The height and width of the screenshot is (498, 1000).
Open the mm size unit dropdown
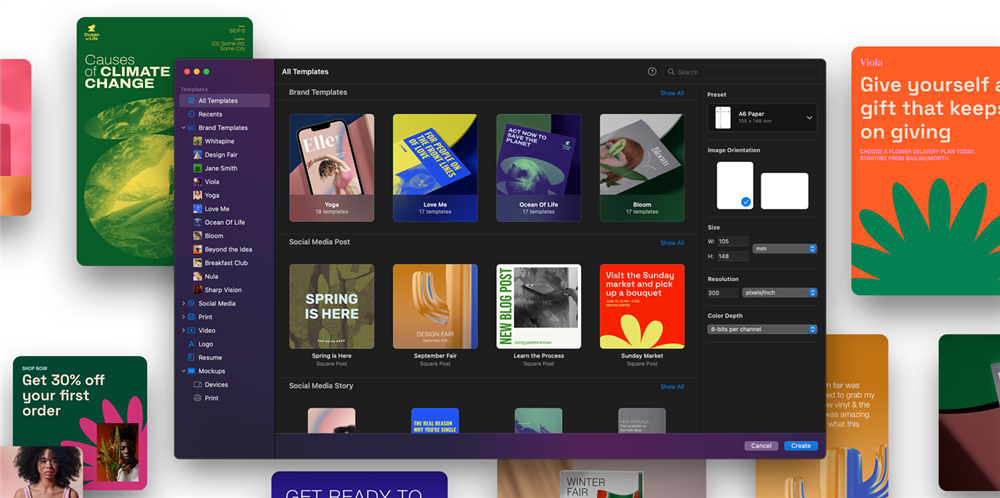[x=784, y=249]
